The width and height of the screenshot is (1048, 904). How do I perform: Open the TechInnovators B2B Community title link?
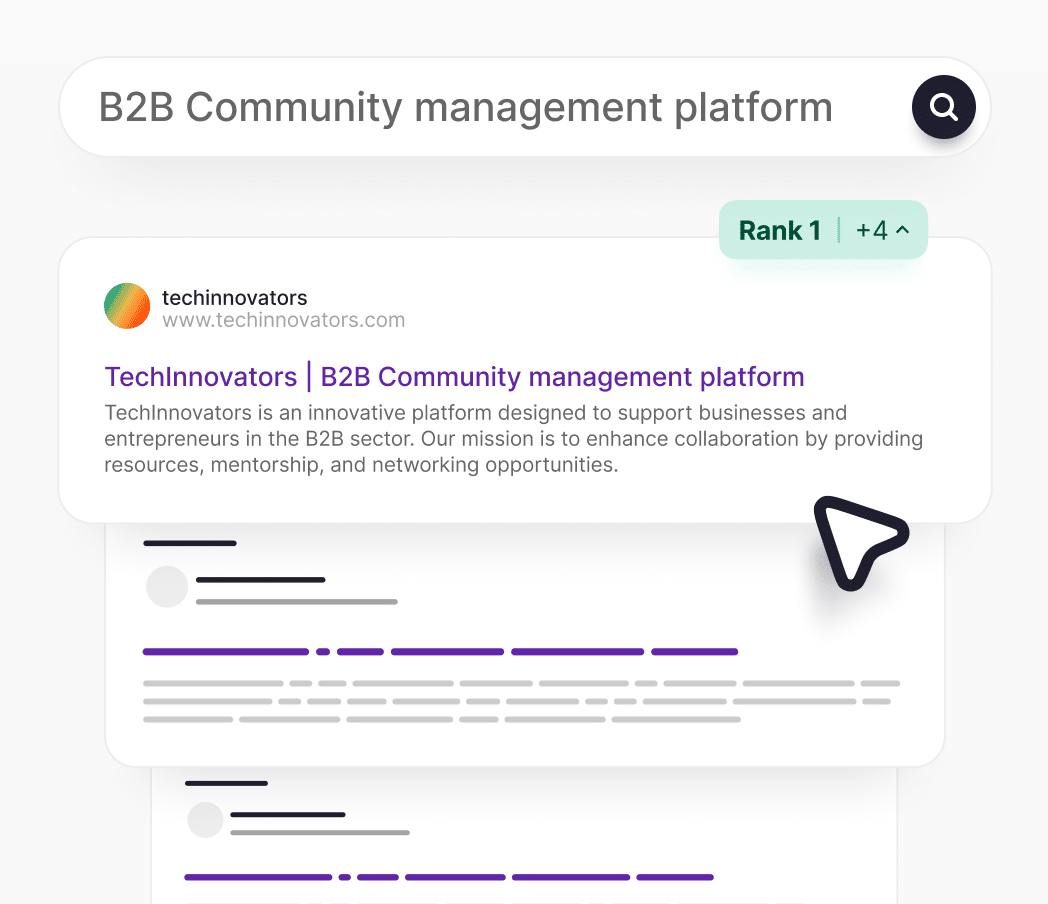tap(454, 377)
